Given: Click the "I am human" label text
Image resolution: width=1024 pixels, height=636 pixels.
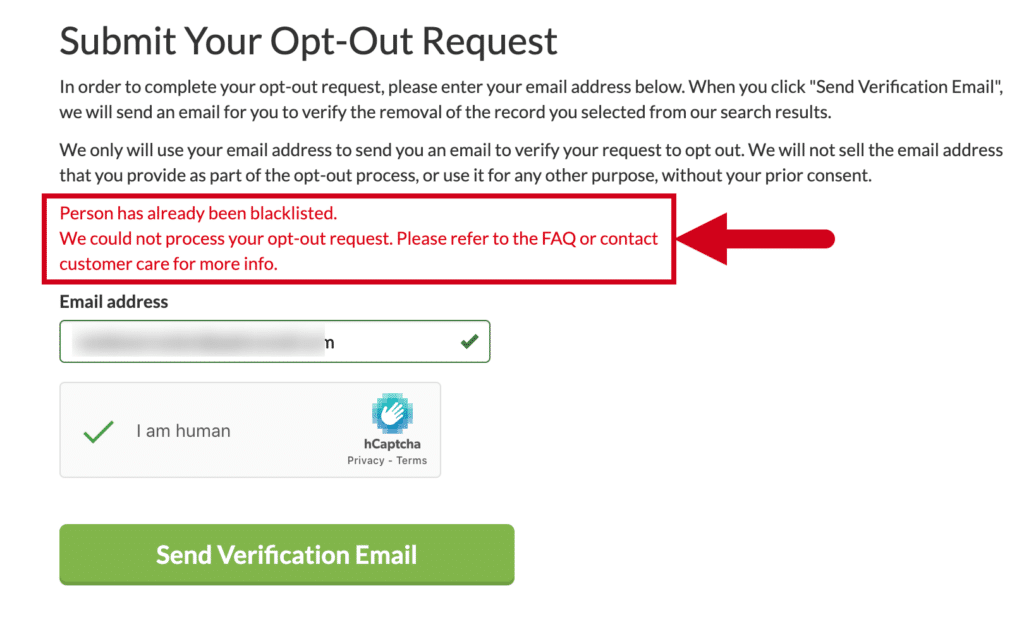Looking at the screenshot, I should [x=184, y=431].
